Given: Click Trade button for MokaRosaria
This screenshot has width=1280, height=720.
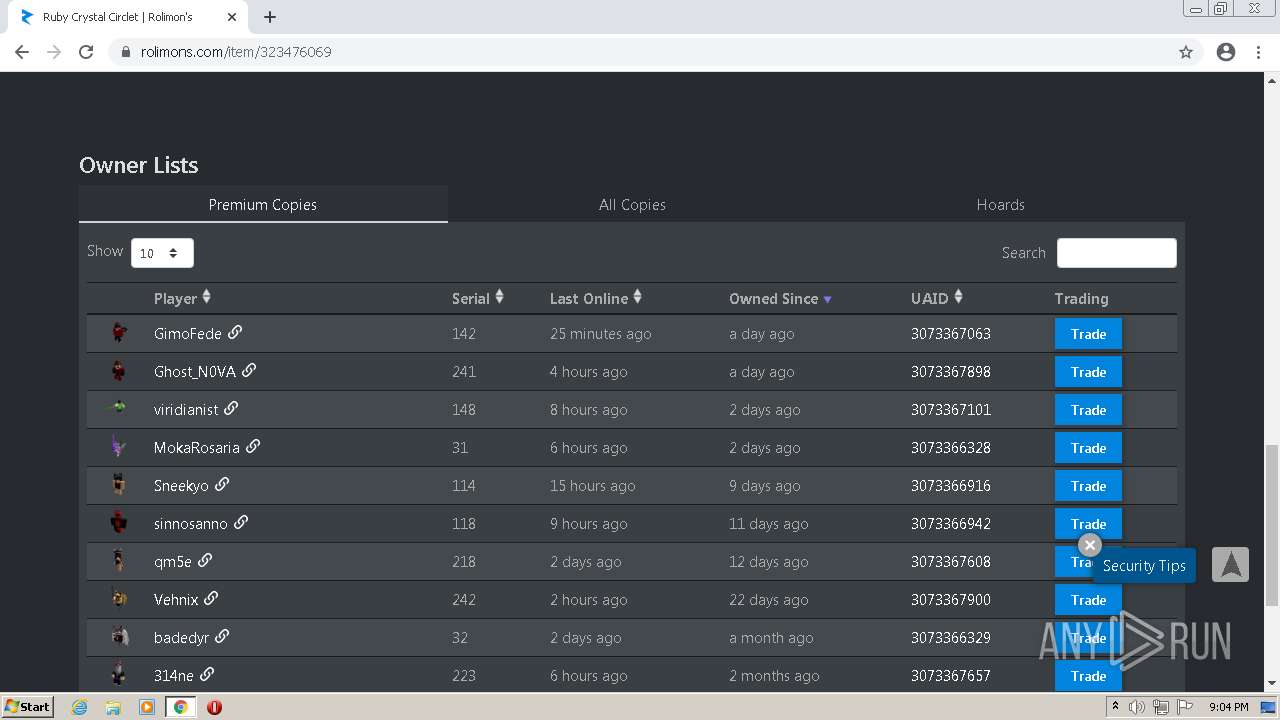Looking at the screenshot, I should [x=1088, y=448].
